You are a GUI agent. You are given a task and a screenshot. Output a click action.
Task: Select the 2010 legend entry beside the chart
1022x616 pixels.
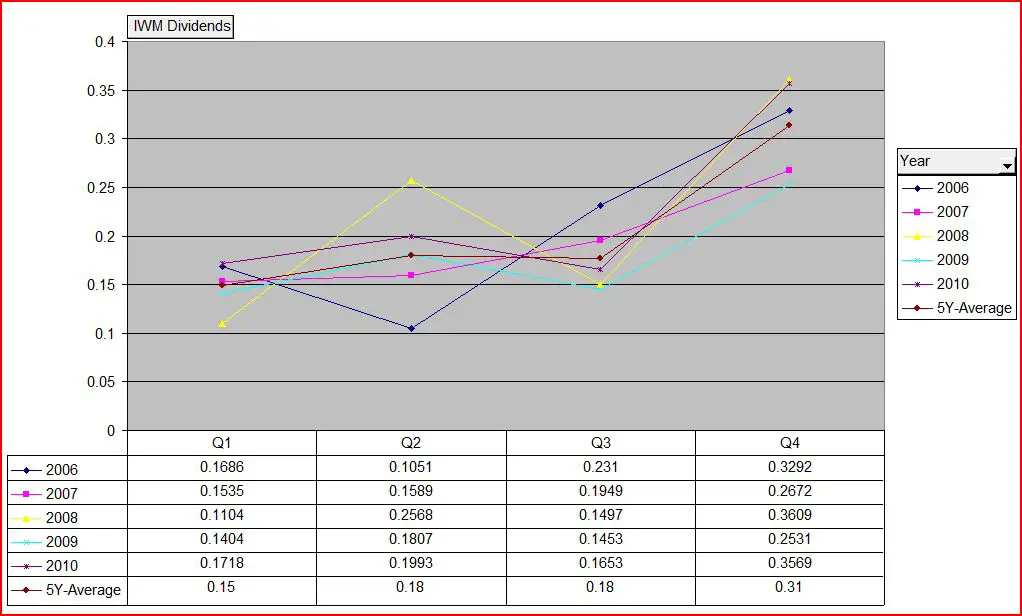936,284
